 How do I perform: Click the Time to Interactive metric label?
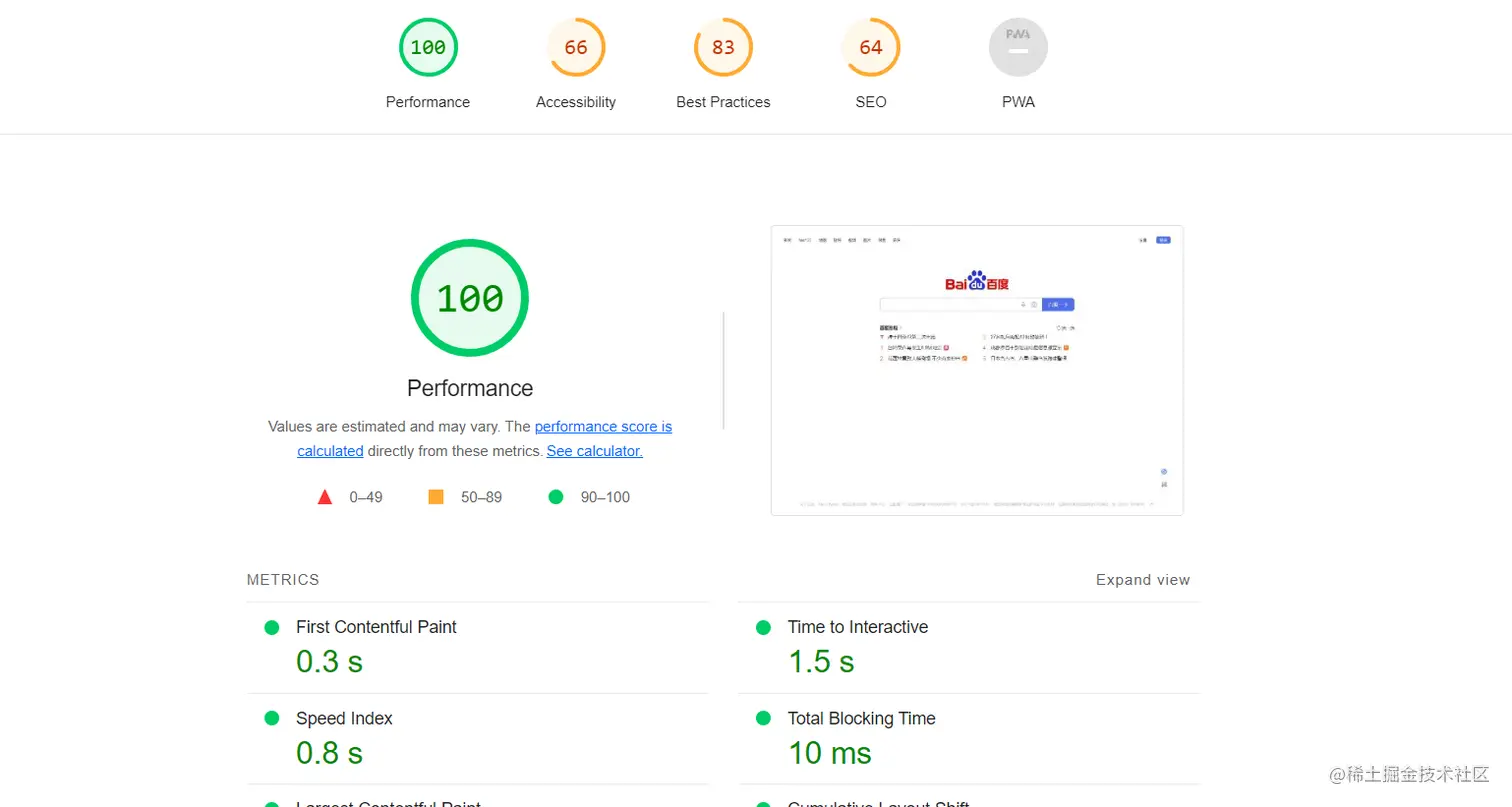pos(858,627)
